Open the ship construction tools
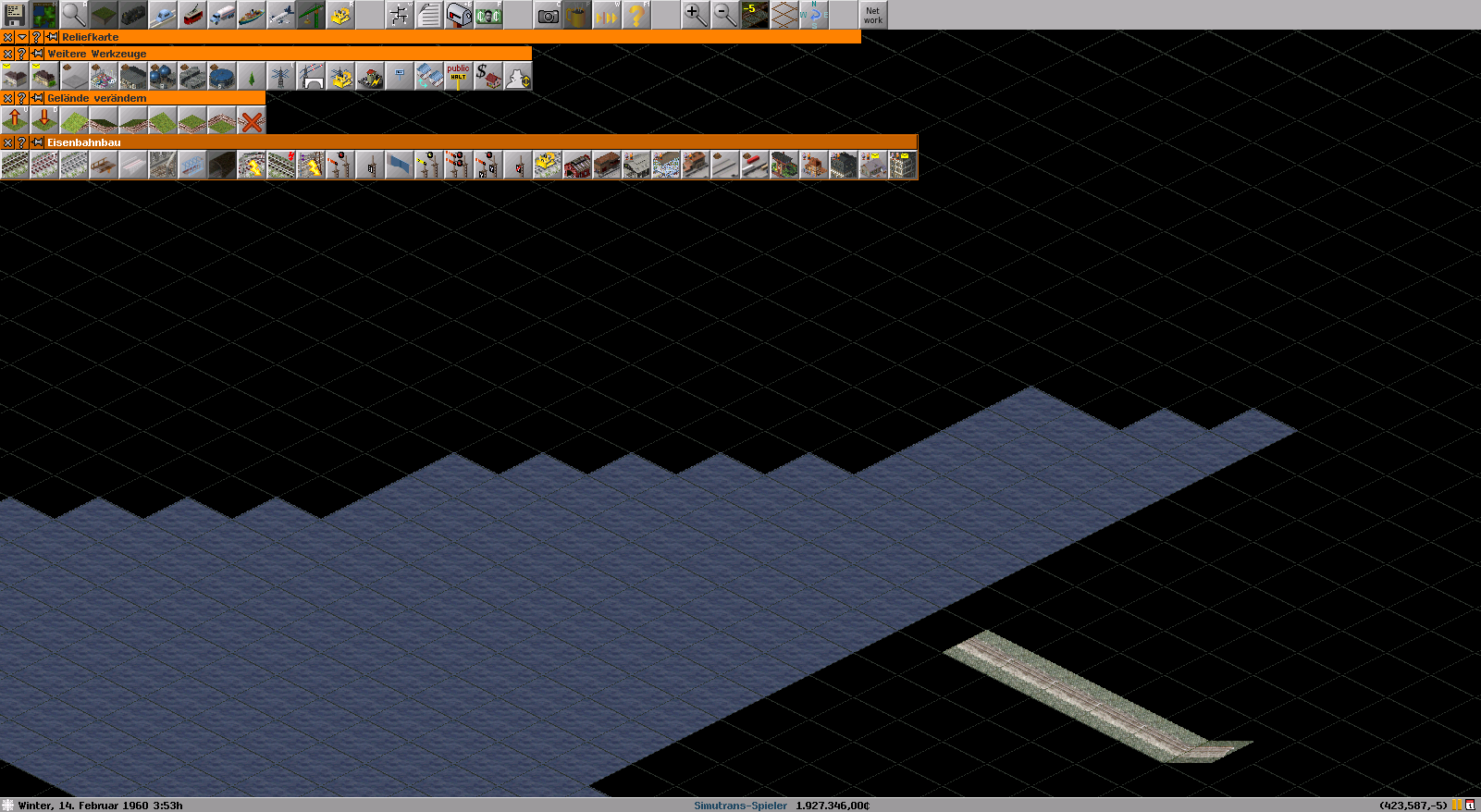Viewport: 1481px width, 812px height. click(x=252, y=15)
